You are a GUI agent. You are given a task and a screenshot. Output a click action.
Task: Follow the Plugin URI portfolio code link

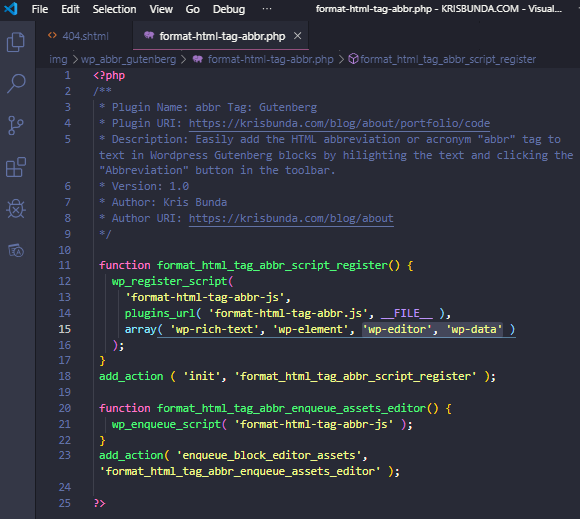[339, 123]
